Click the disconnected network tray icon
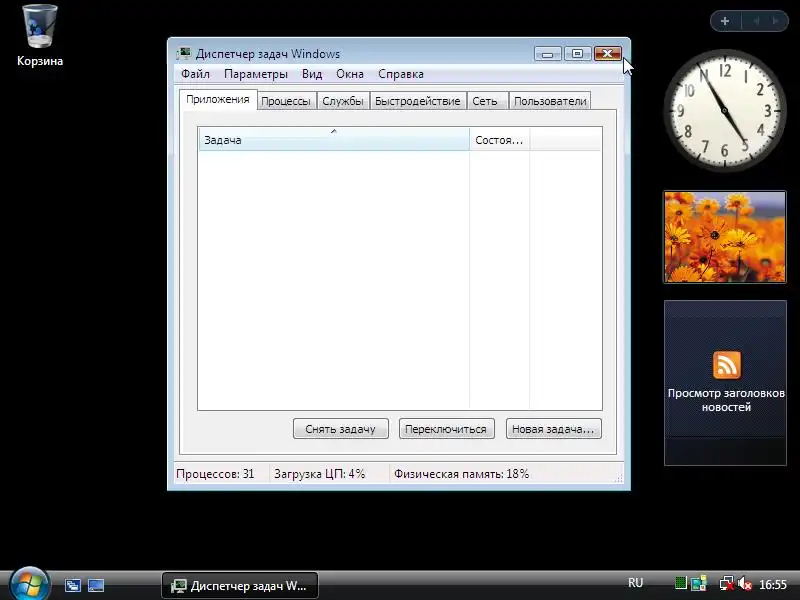The width and height of the screenshot is (800, 600). point(726,583)
